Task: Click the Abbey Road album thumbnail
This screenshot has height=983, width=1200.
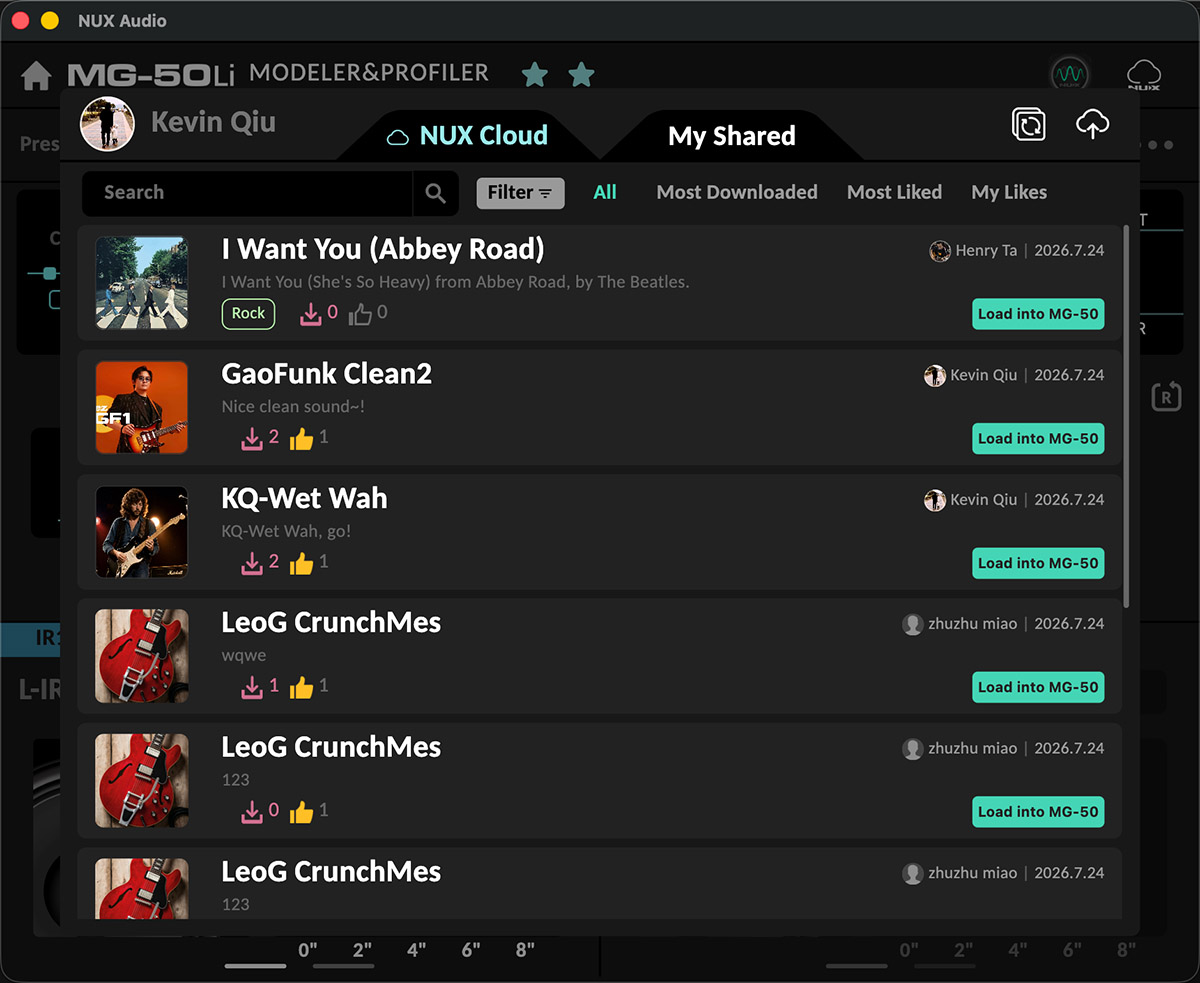Action: (x=141, y=282)
